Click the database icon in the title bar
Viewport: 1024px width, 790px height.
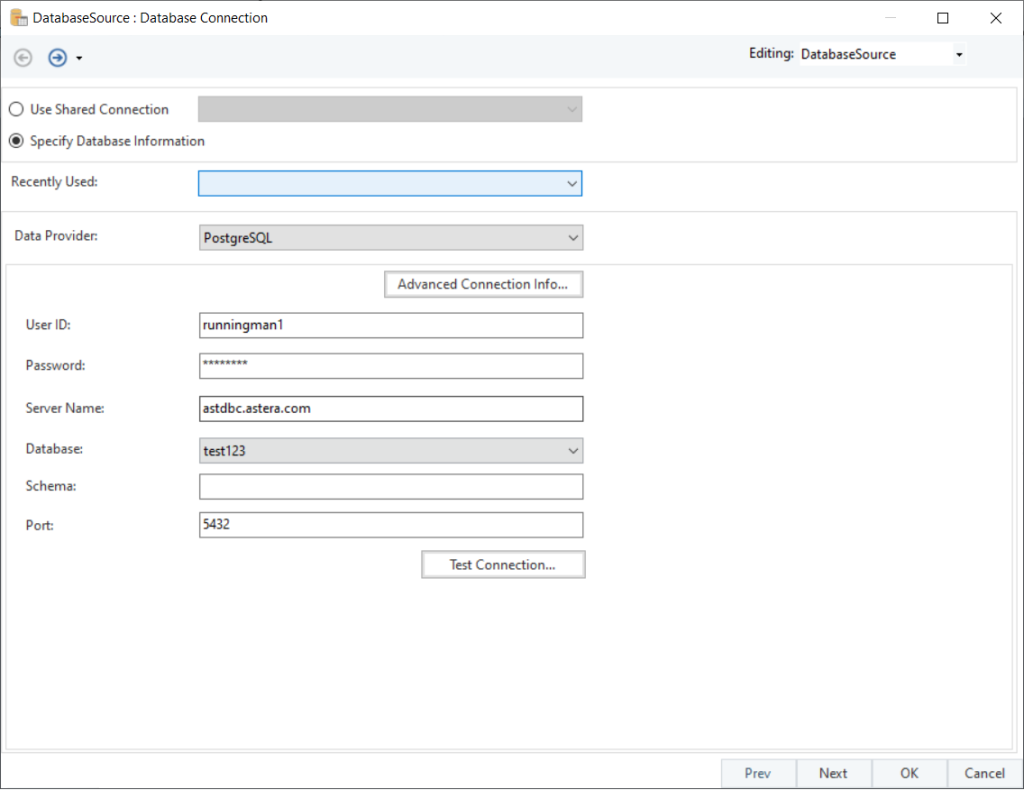[16, 17]
